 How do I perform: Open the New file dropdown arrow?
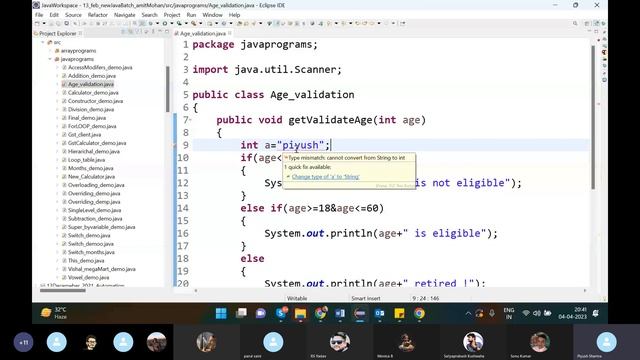44,23
